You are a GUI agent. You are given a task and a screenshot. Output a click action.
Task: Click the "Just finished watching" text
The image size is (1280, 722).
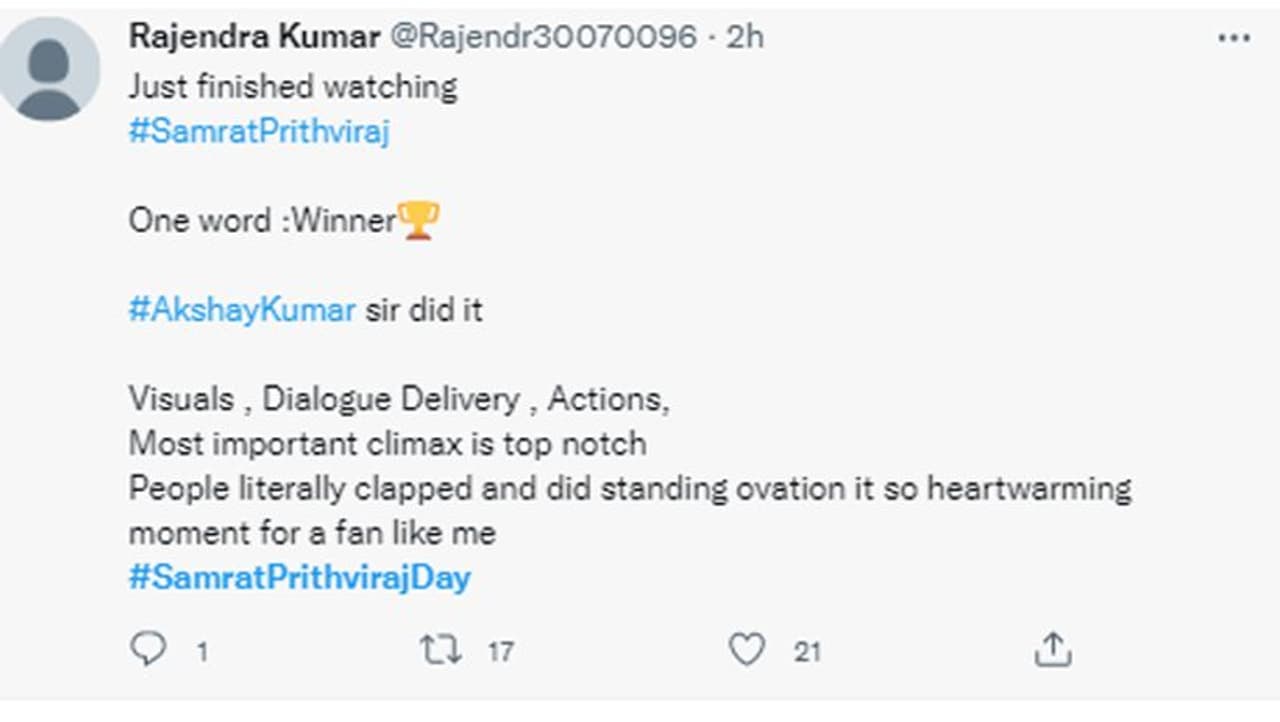point(292,87)
